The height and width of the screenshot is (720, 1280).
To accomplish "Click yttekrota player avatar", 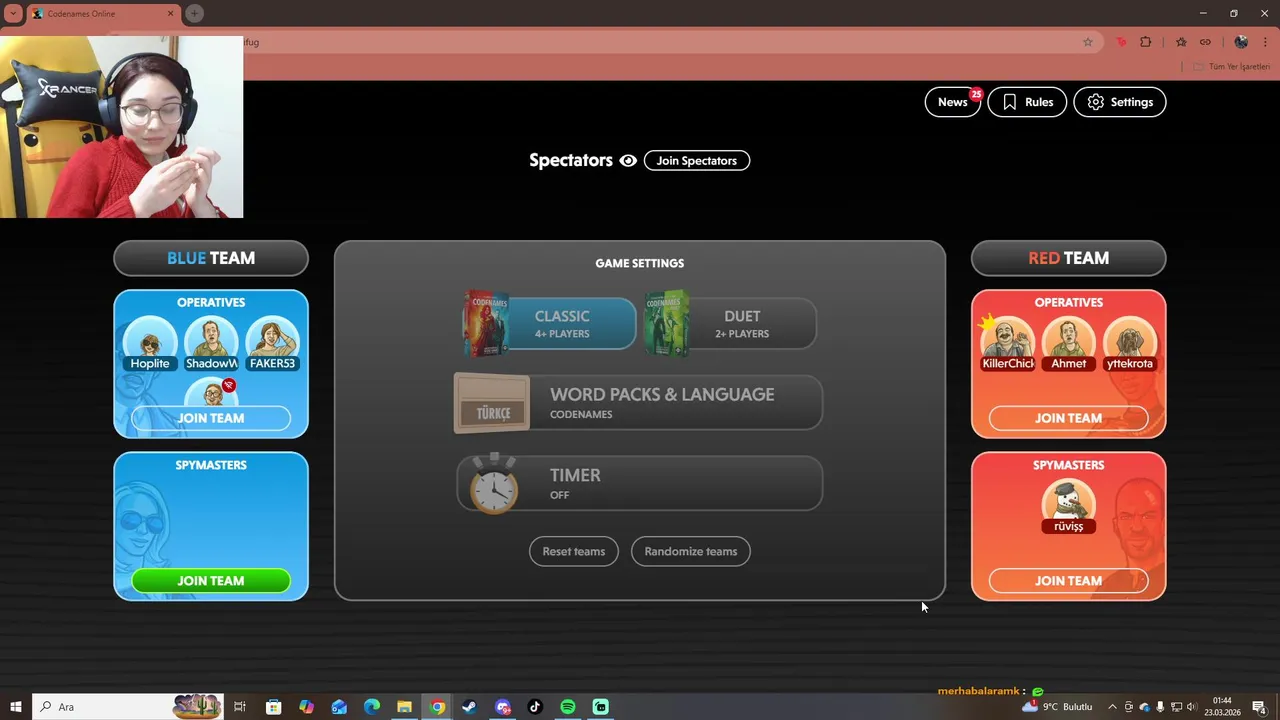I will click(x=1130, y=343).
